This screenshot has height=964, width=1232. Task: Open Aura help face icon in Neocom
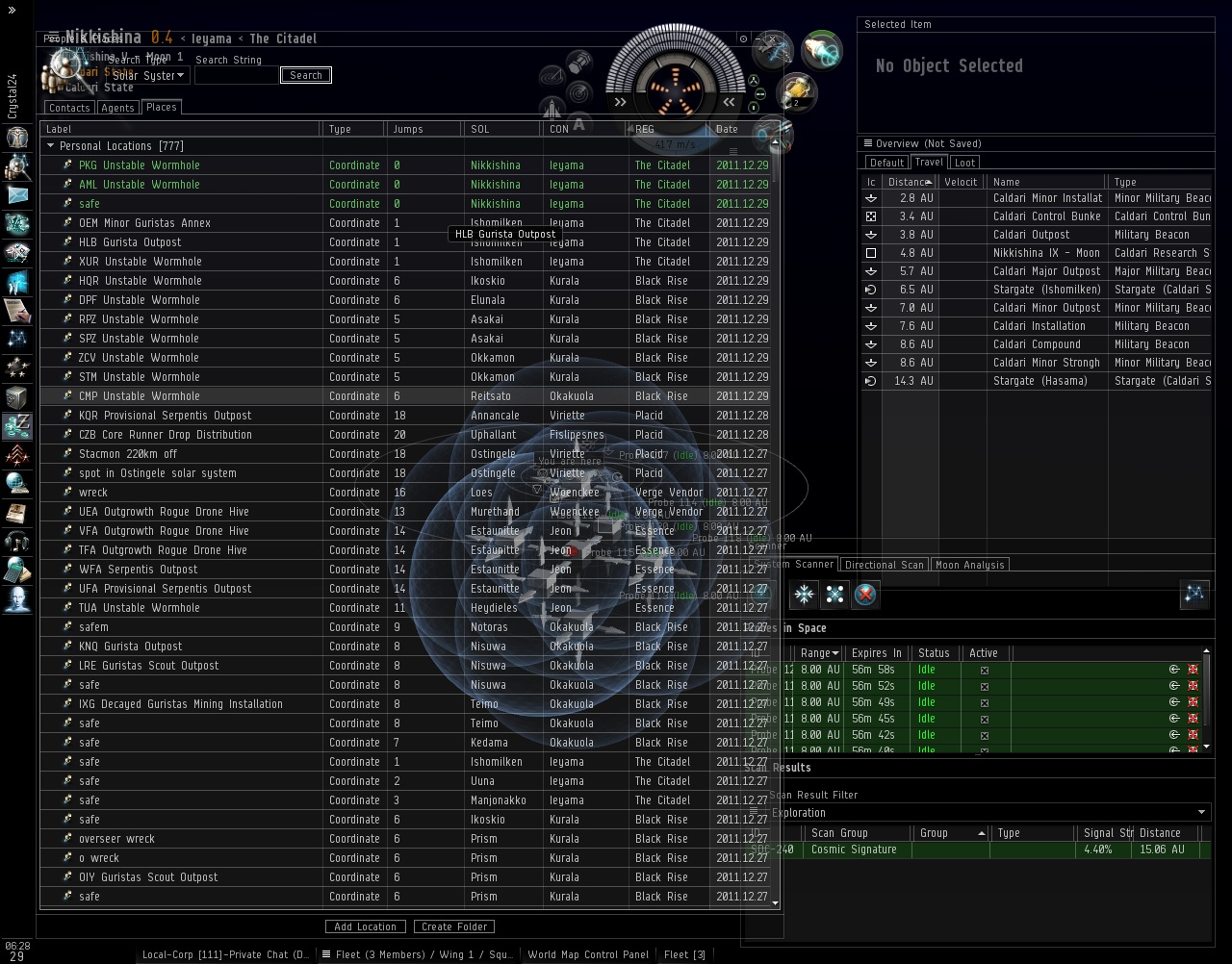(x=17, y=599)
